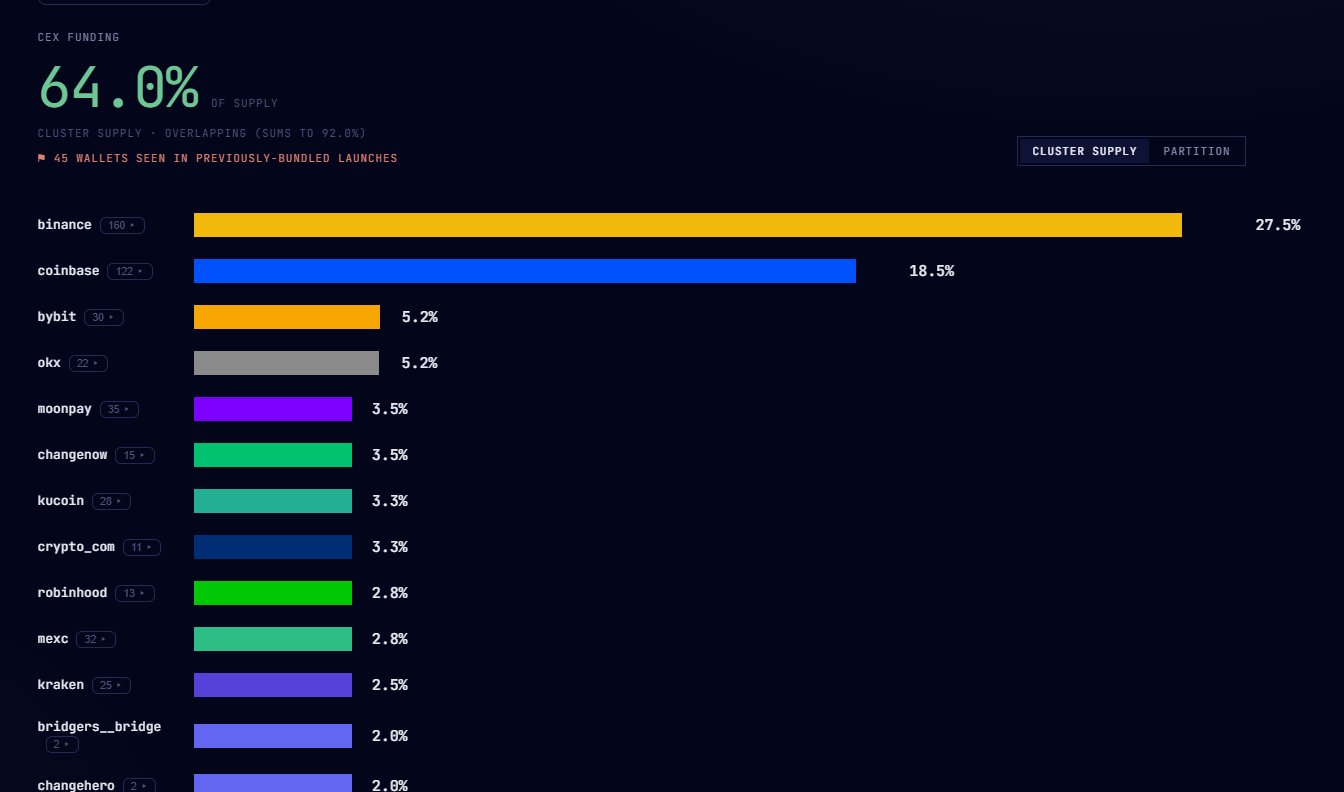Click the green changenow supply bar
The width and height of the screenshot is (1344, 792).
(x=273, y=455)
